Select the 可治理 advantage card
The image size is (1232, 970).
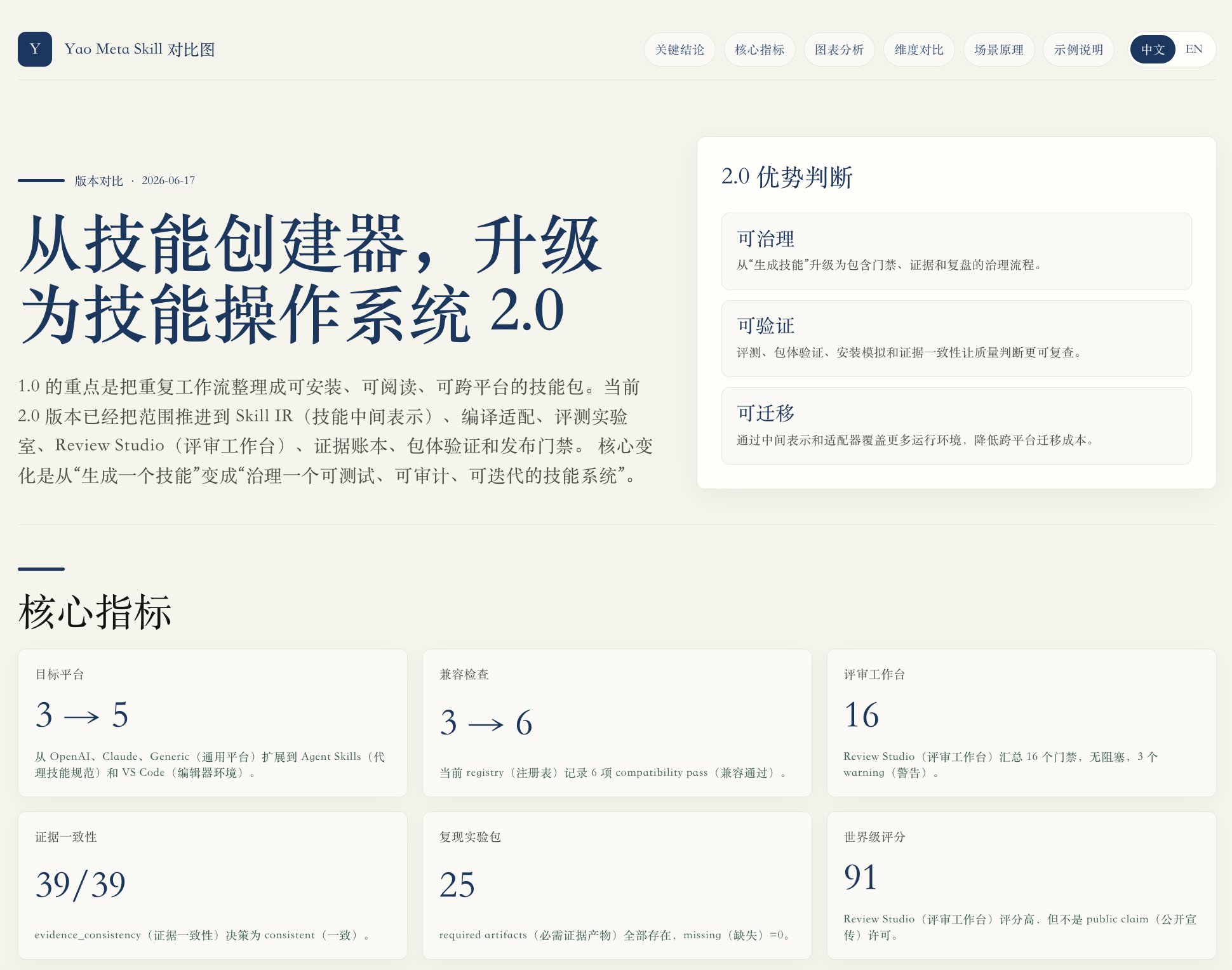coord(956,251)
